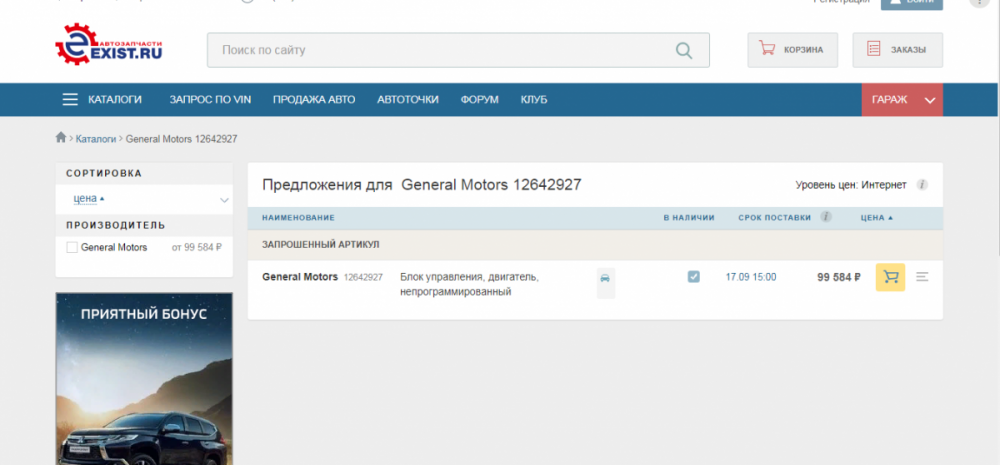Click Наименование column header
This screenshot has height=465, width=1000.
pos(298,218)
